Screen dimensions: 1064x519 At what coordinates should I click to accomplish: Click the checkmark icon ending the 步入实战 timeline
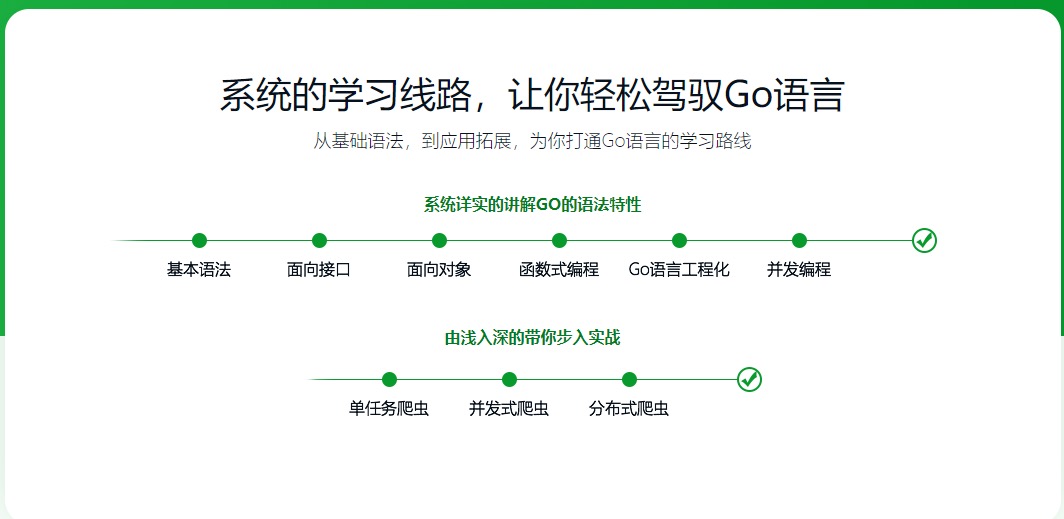pos(749,379)
